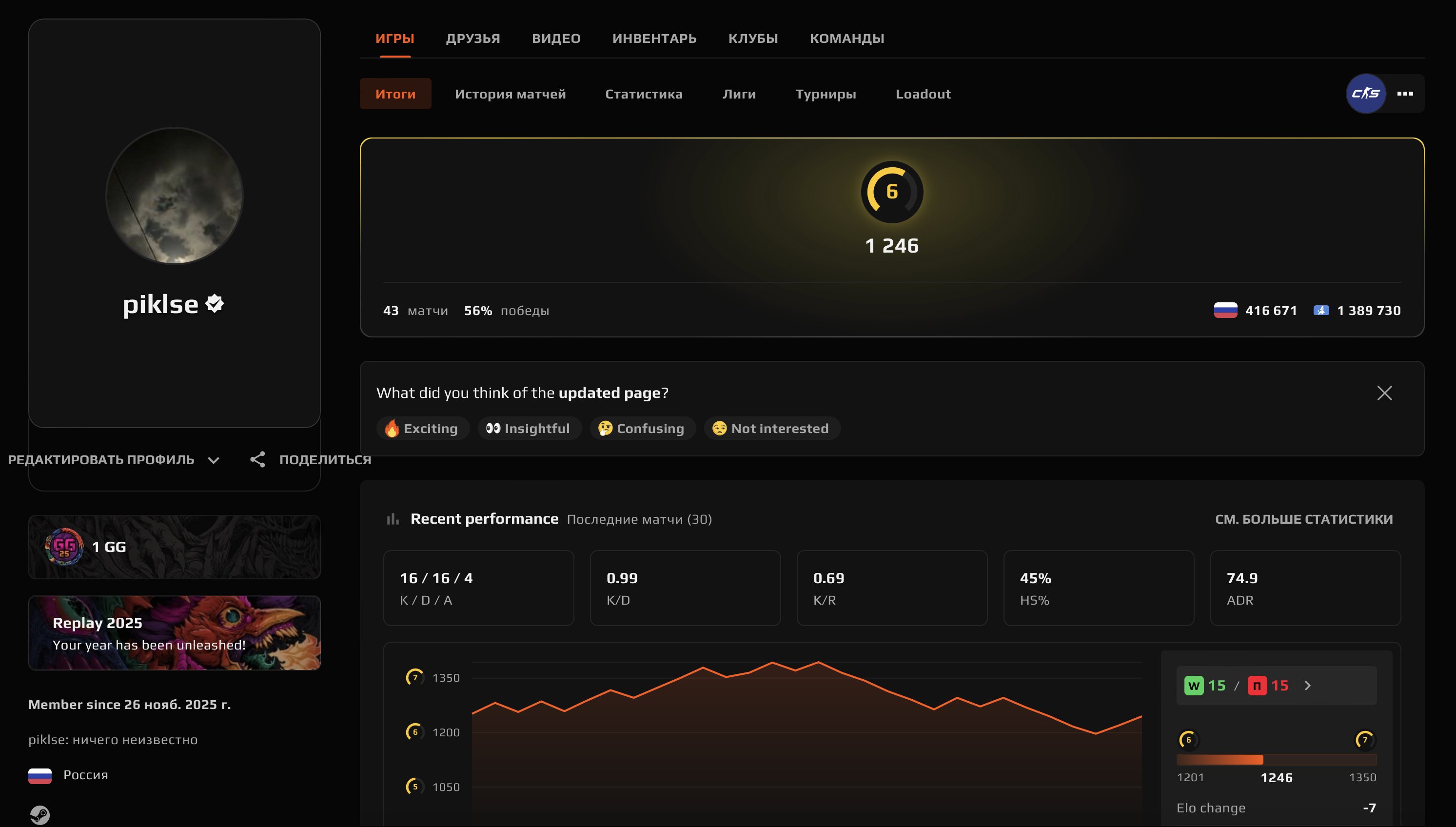Open the CS2 game icon near top right
The height and width of the screenshot is (827, 1456).
(1365, 93)
